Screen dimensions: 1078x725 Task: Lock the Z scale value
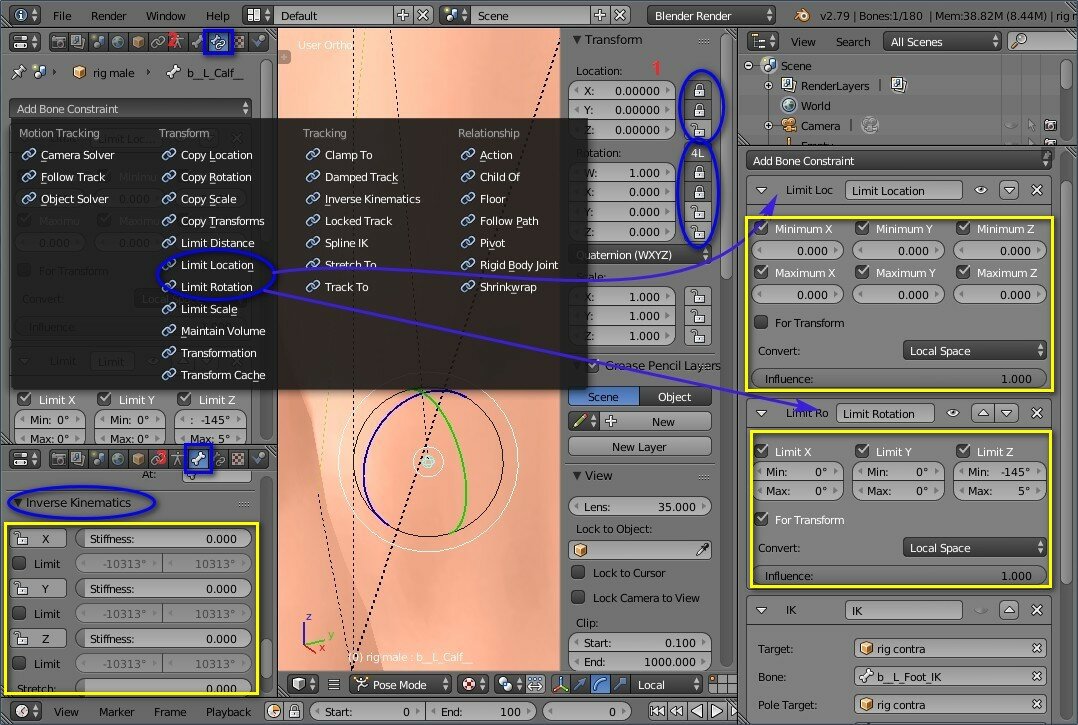698,335
